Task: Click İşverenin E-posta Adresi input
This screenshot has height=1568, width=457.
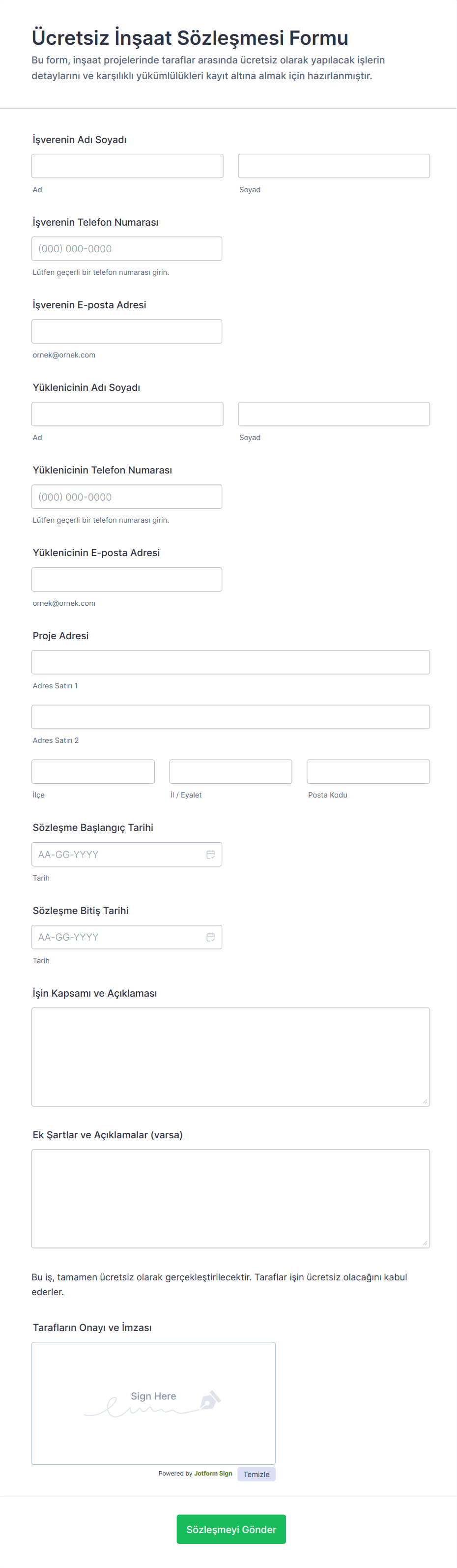Action: coord(127,332)
